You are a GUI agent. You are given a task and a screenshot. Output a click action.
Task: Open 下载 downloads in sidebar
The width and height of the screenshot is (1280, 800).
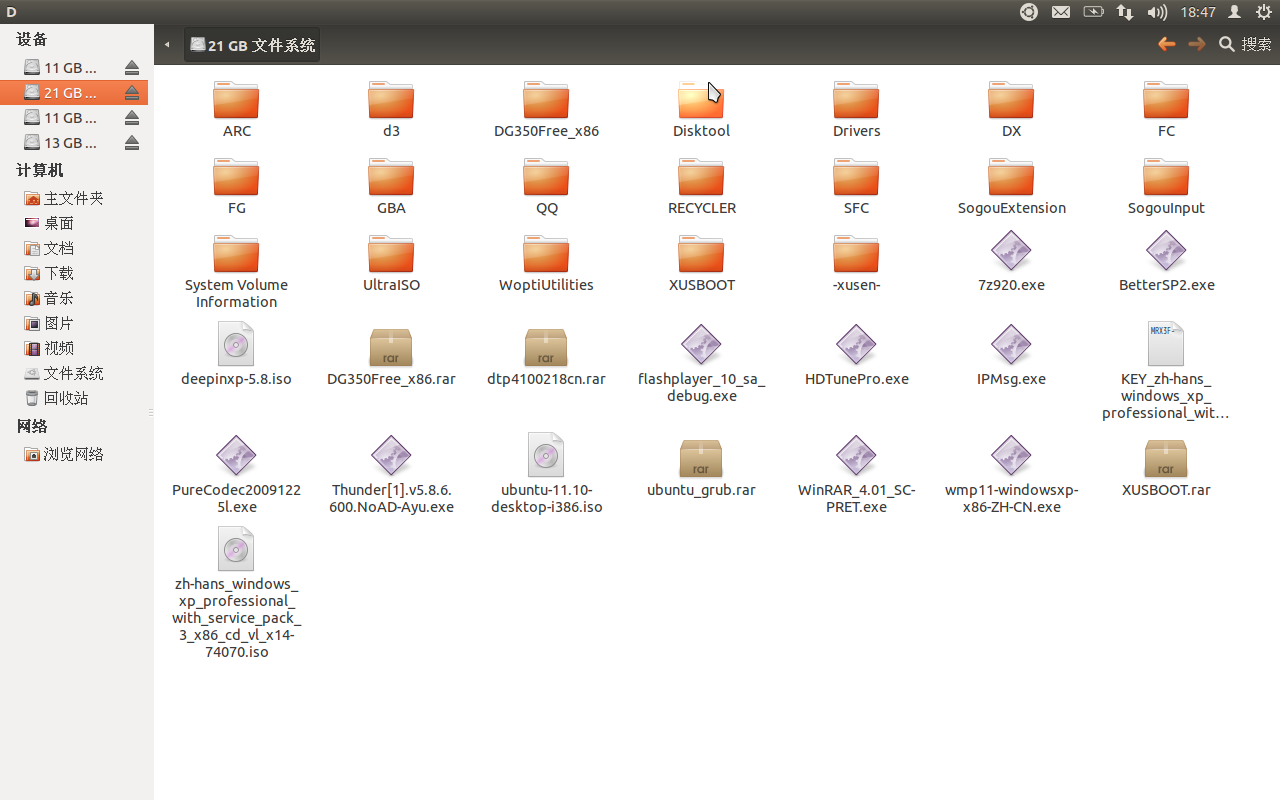click(74, 273)
